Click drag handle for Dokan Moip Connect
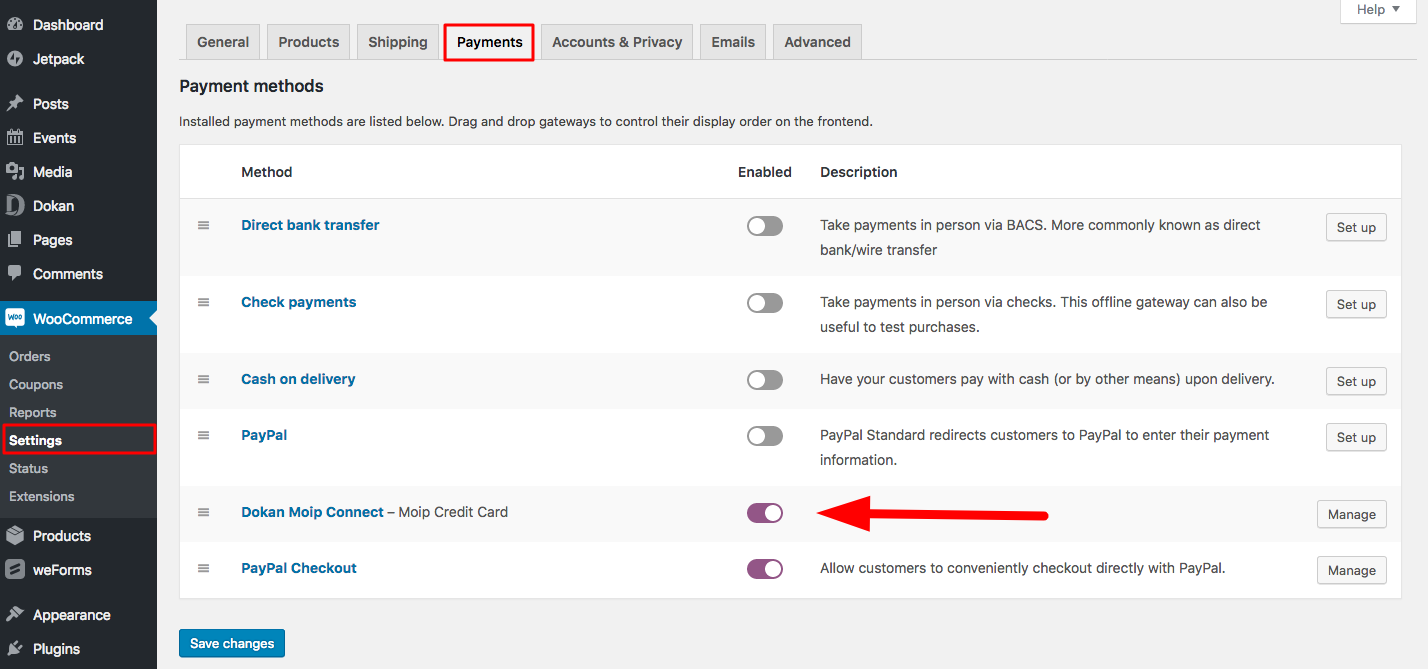 pos(204,513)
